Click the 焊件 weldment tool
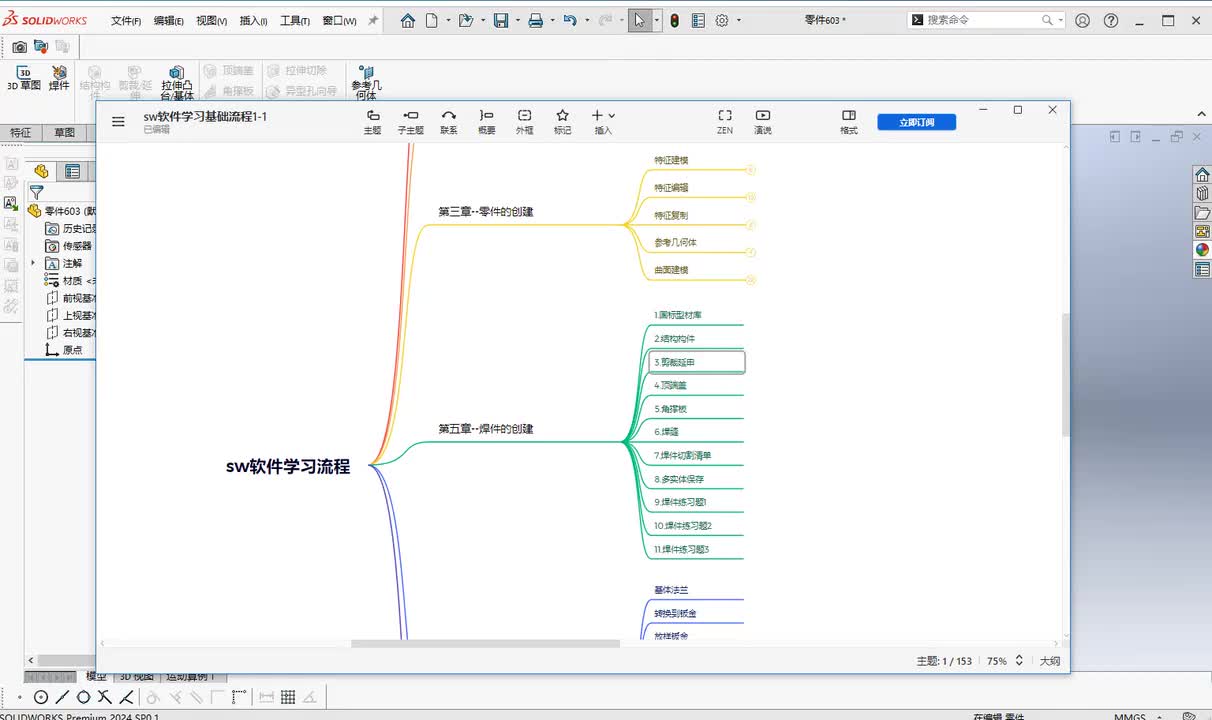1212x720 pixels. [x=59, y=78]
